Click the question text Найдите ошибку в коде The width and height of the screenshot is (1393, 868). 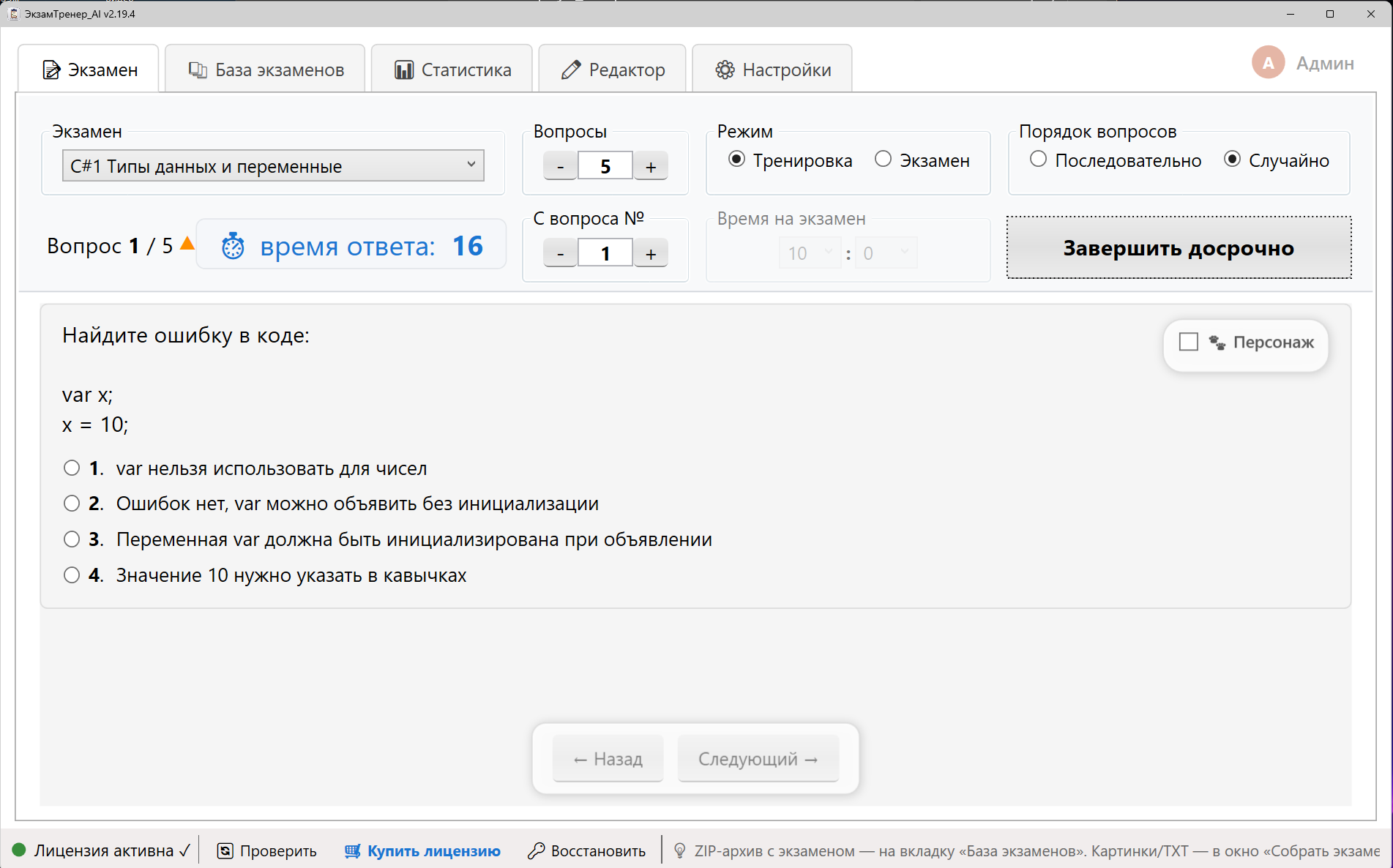[x=186, y=335]
